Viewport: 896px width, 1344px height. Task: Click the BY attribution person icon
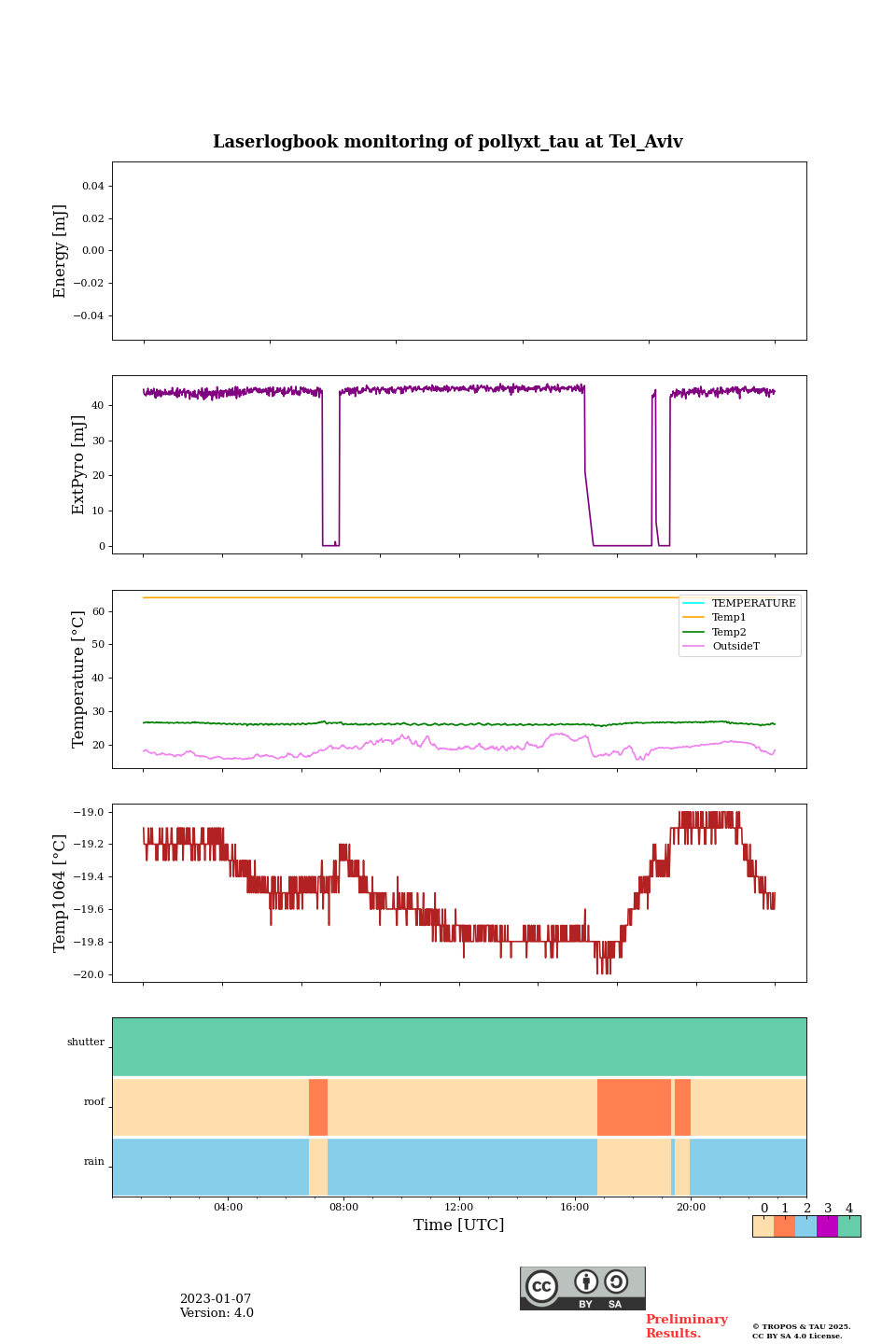coord(586,1282)
